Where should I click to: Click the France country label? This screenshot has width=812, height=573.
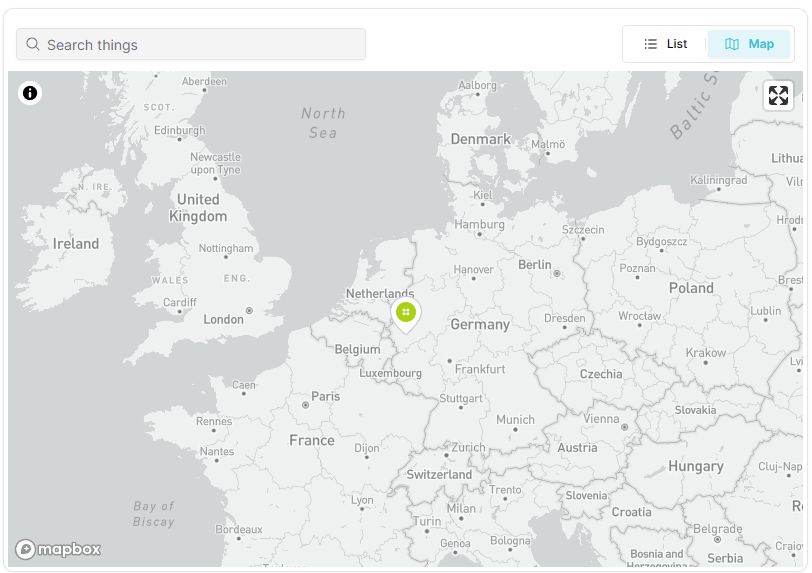(312, 440)
